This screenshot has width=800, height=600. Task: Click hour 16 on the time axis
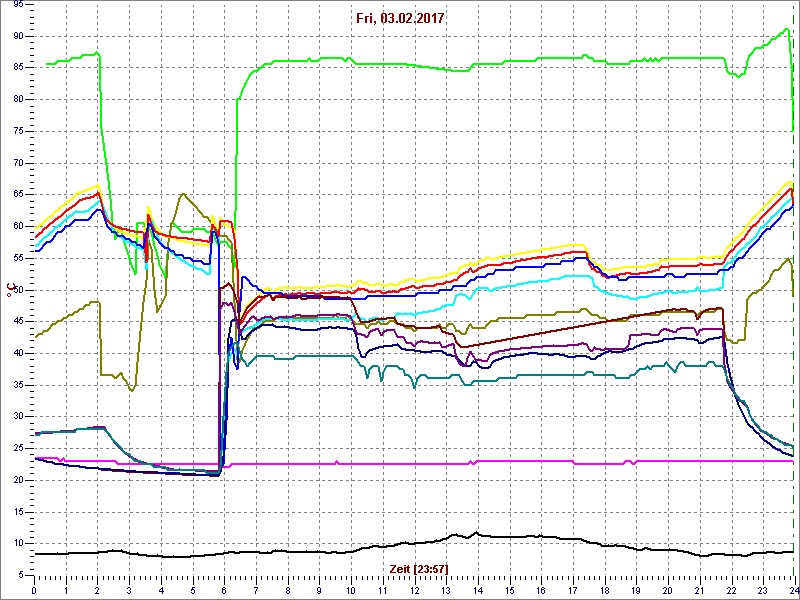pos(540,589)
